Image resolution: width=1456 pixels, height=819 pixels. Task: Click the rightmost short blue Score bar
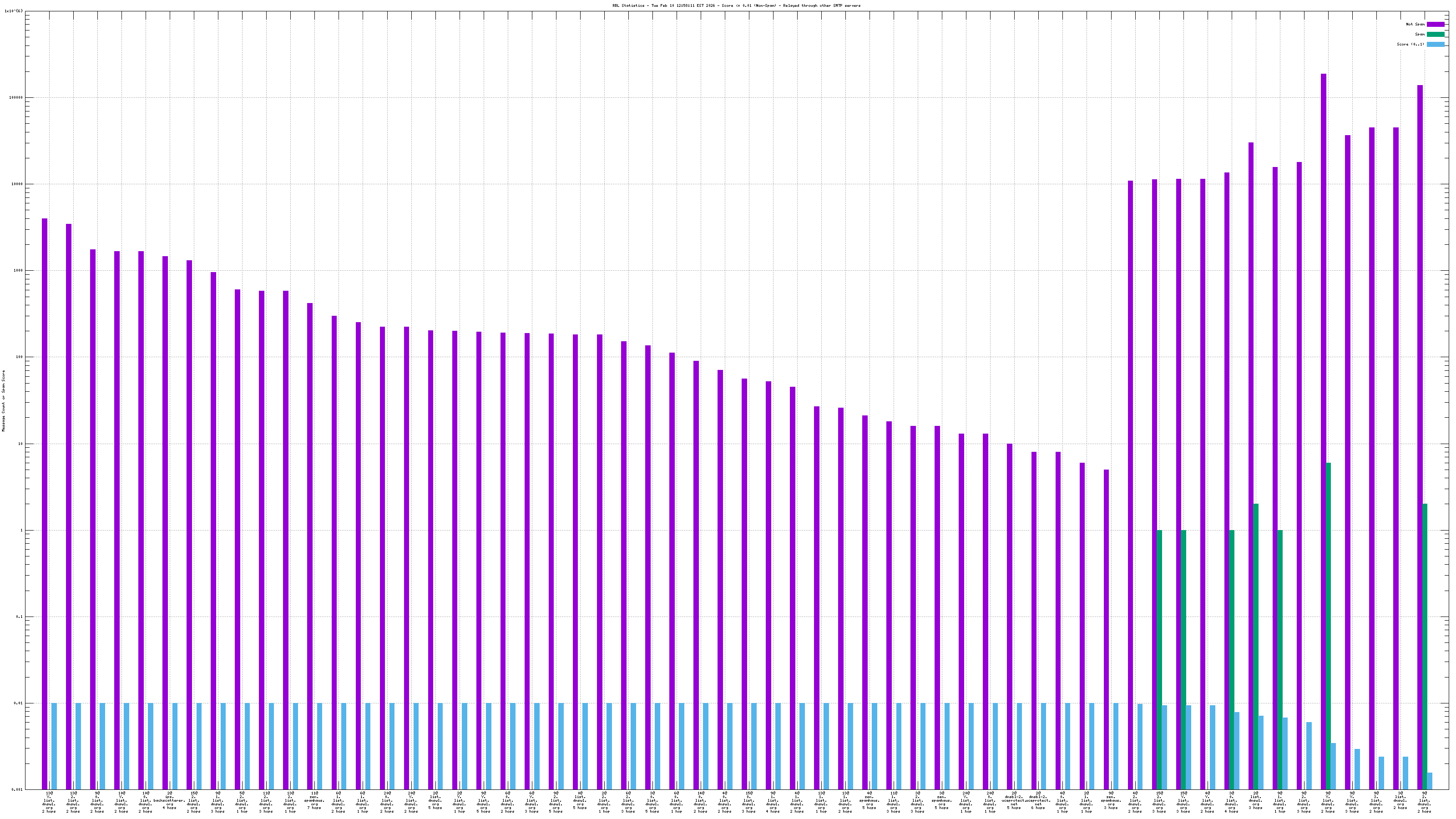point(1430,781)
